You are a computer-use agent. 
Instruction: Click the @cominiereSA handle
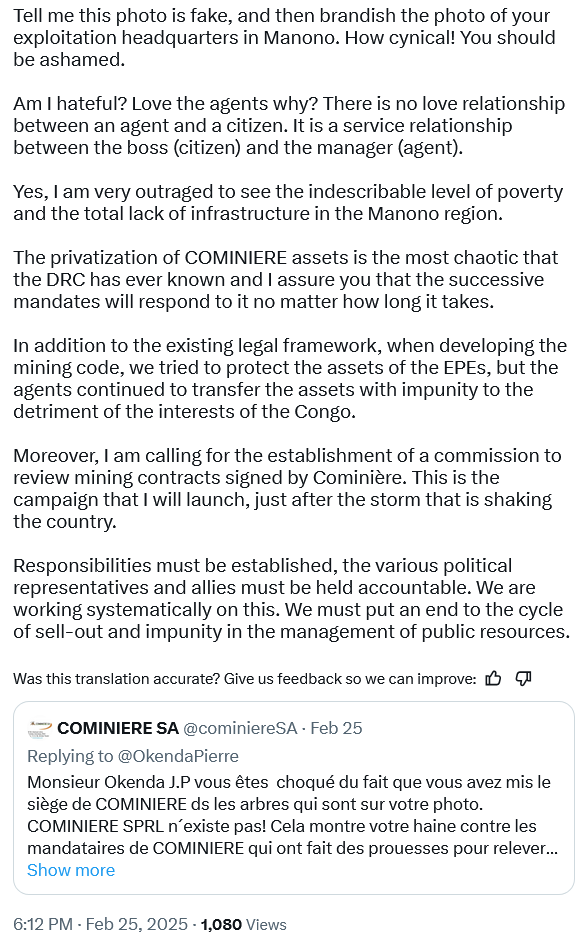point(240,728)
